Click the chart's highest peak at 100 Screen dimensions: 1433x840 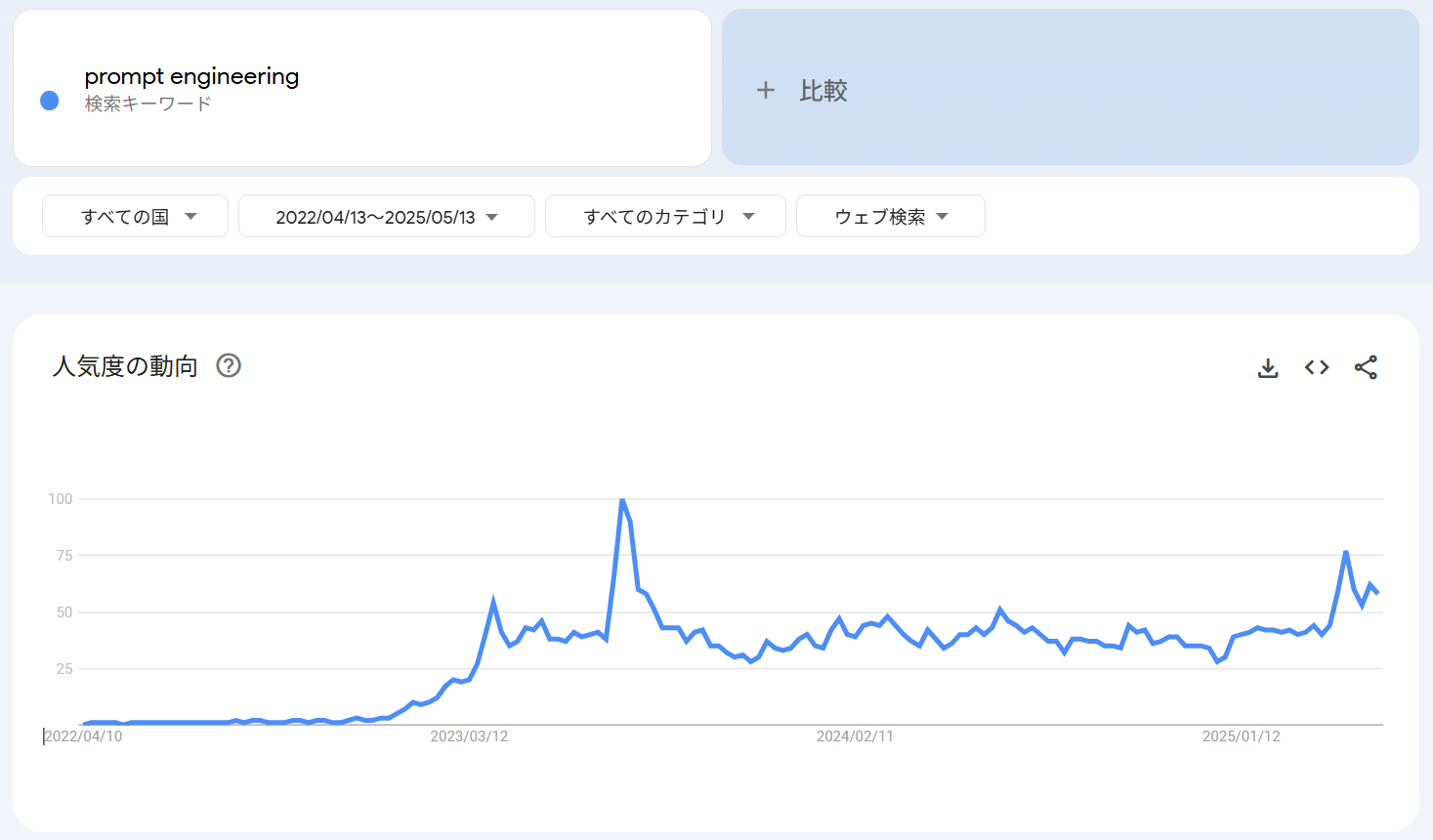(x=622, y=500)
